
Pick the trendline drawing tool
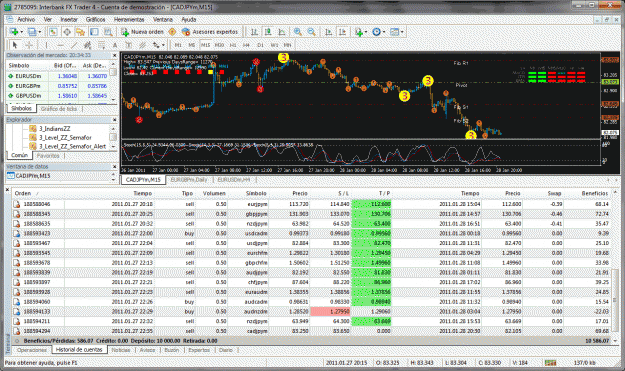pos(74,45)
